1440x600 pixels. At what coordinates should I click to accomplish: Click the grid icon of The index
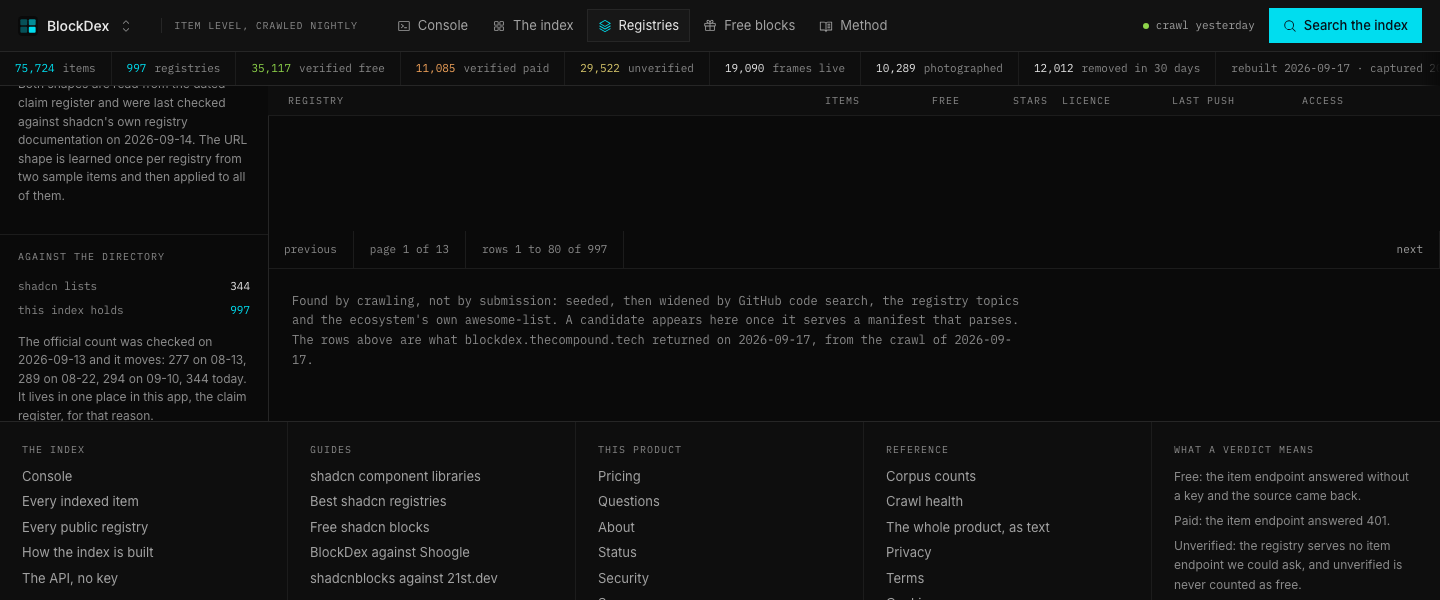[499, 26]
